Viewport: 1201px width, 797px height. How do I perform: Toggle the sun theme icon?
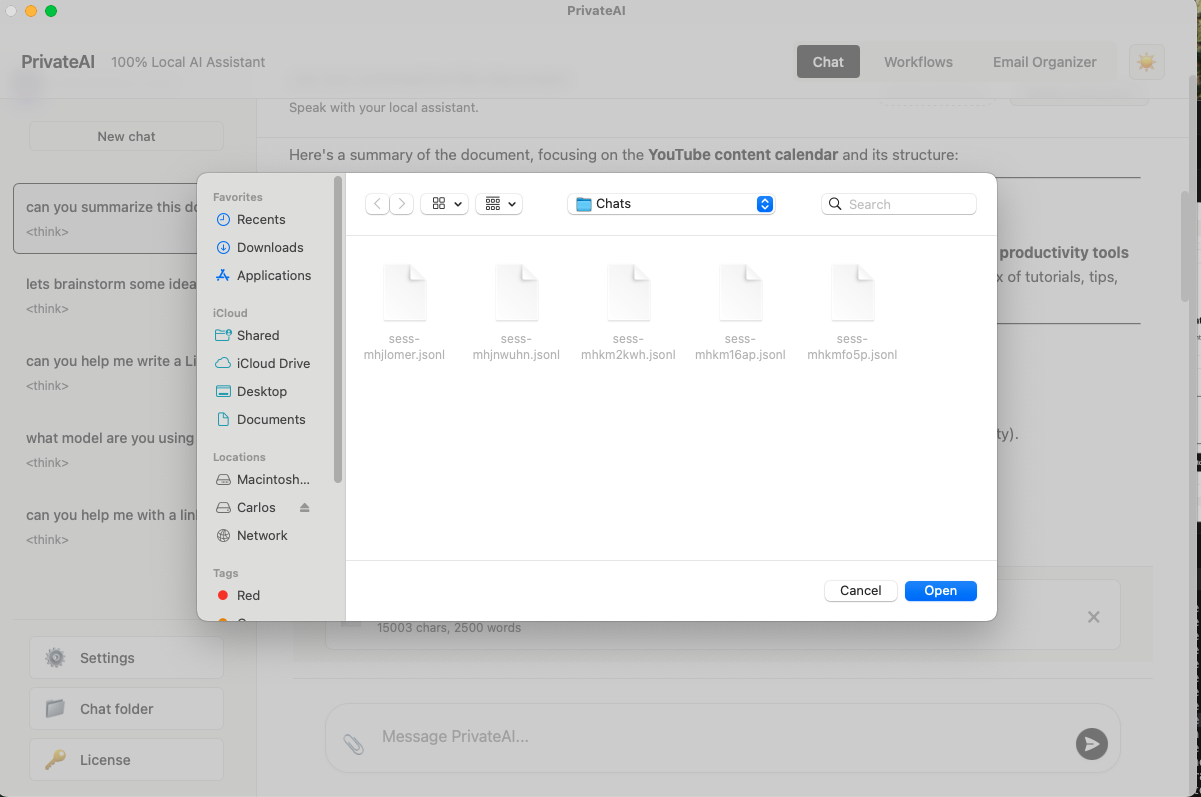coord(1146,62)
